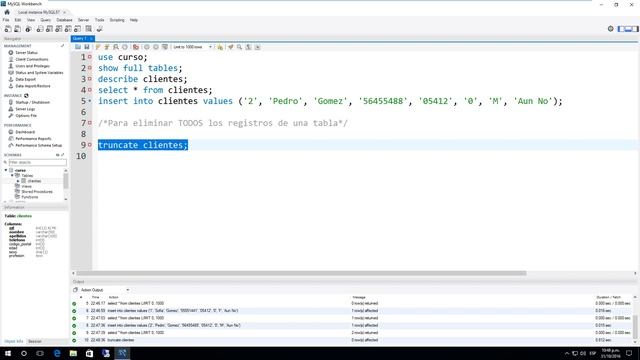Open the Edit menu
The width and height of the screenshot is (640, 360).
(x=18, y=20)
